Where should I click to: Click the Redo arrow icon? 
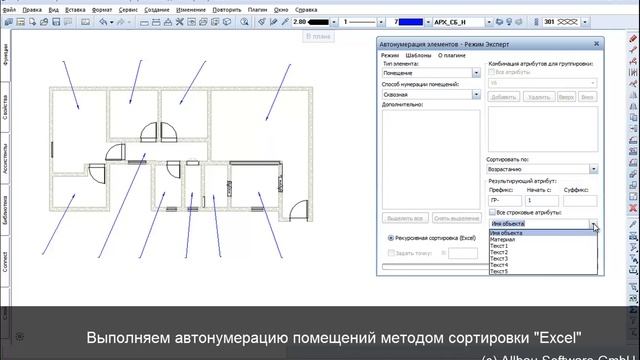(121, 22)
